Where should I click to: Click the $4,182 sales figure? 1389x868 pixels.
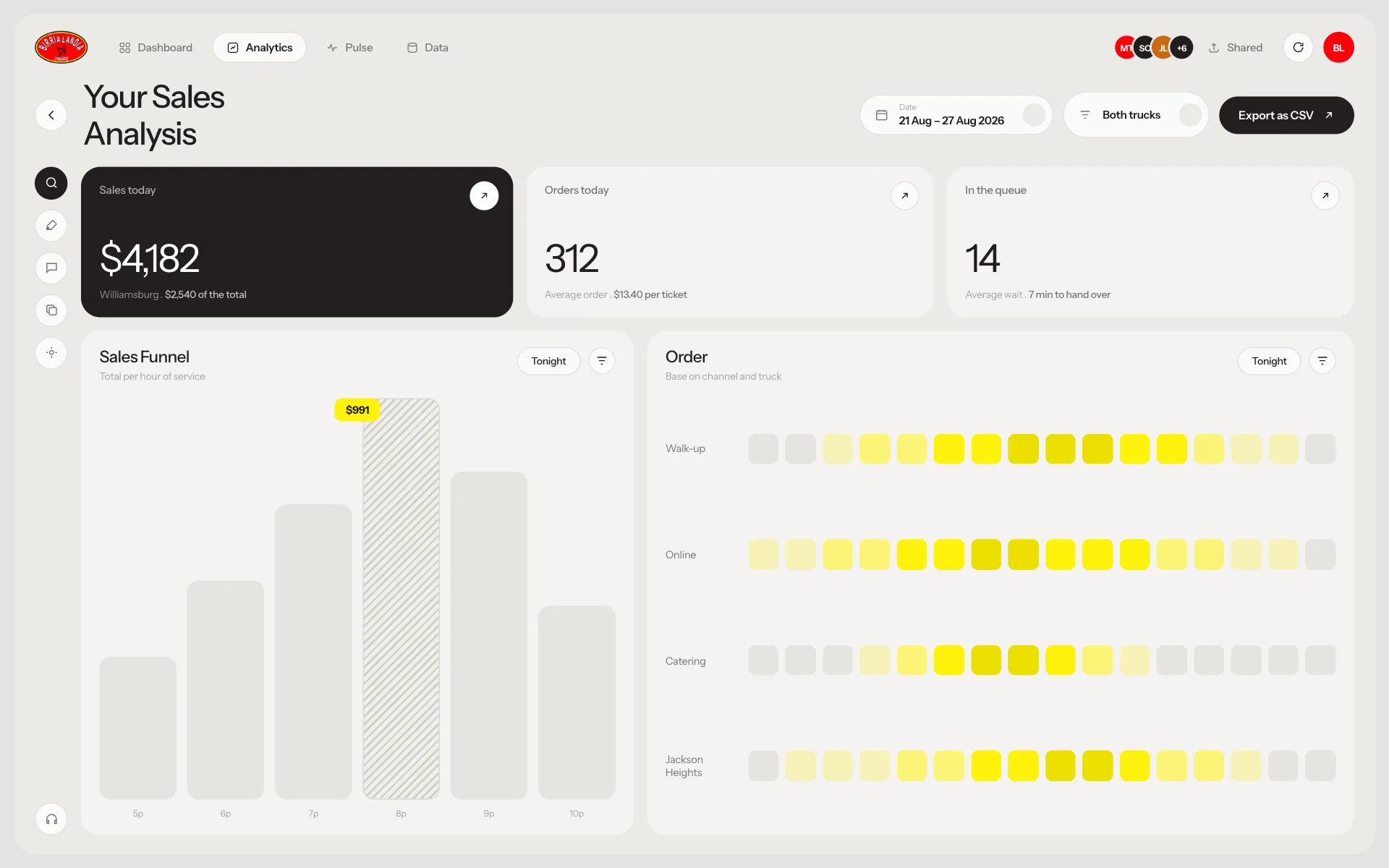tap(149, 258)
